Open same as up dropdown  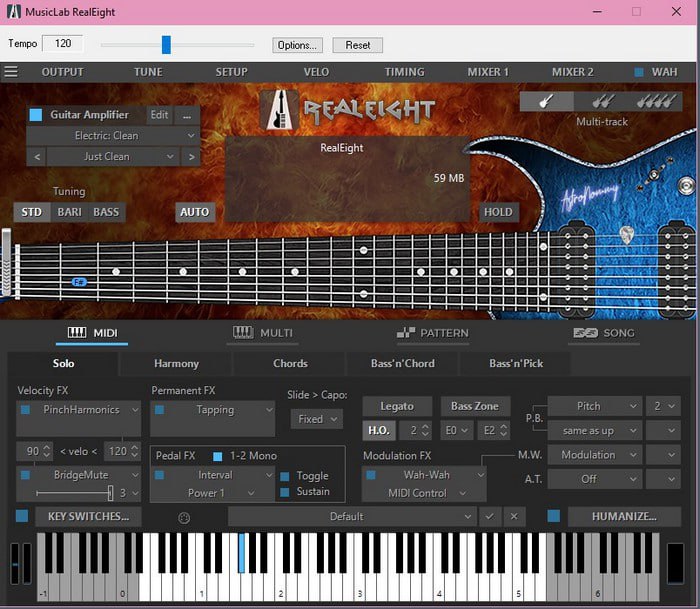tap(594, 431)
